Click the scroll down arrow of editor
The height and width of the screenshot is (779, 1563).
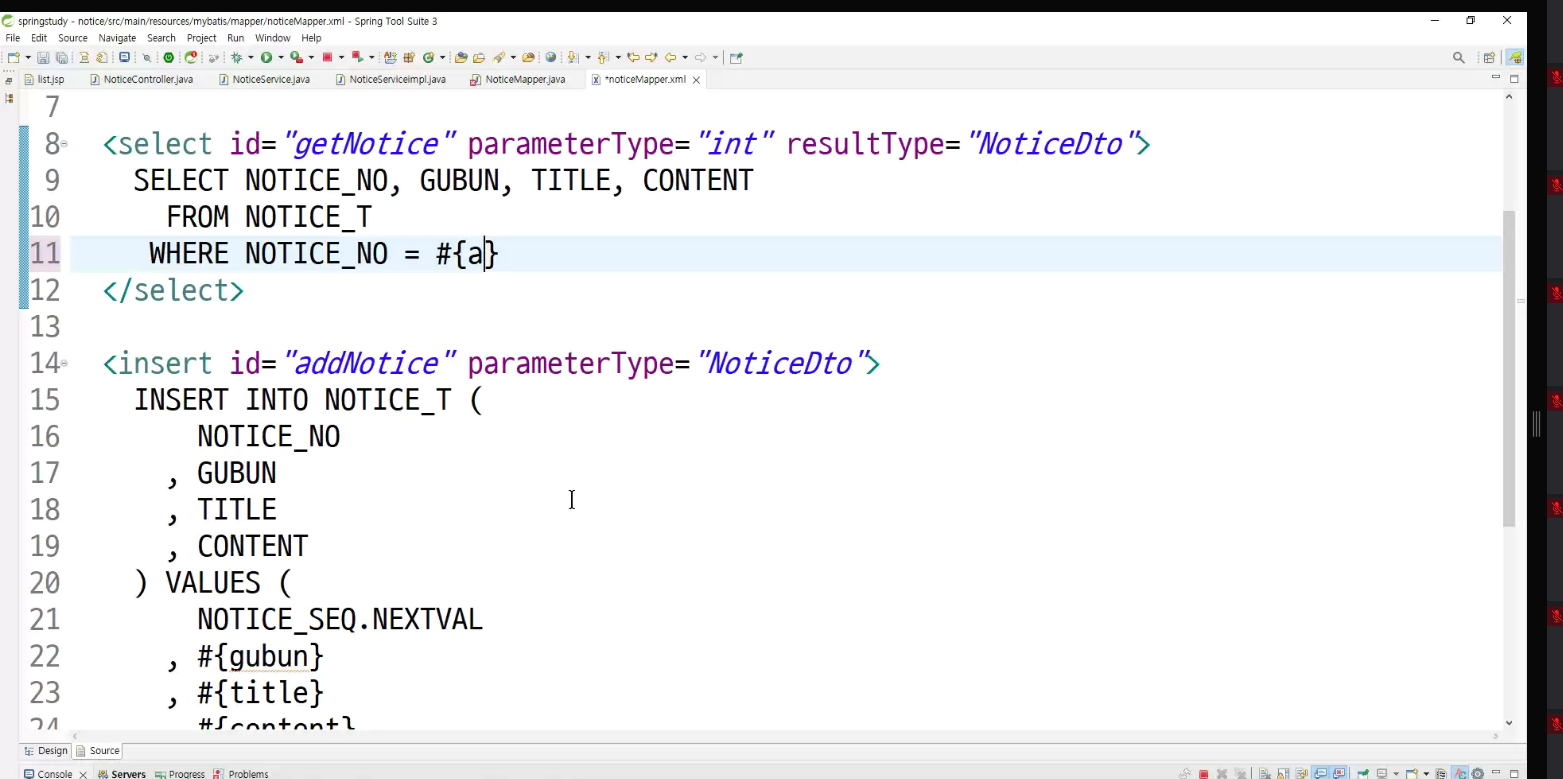point(1509,723)
